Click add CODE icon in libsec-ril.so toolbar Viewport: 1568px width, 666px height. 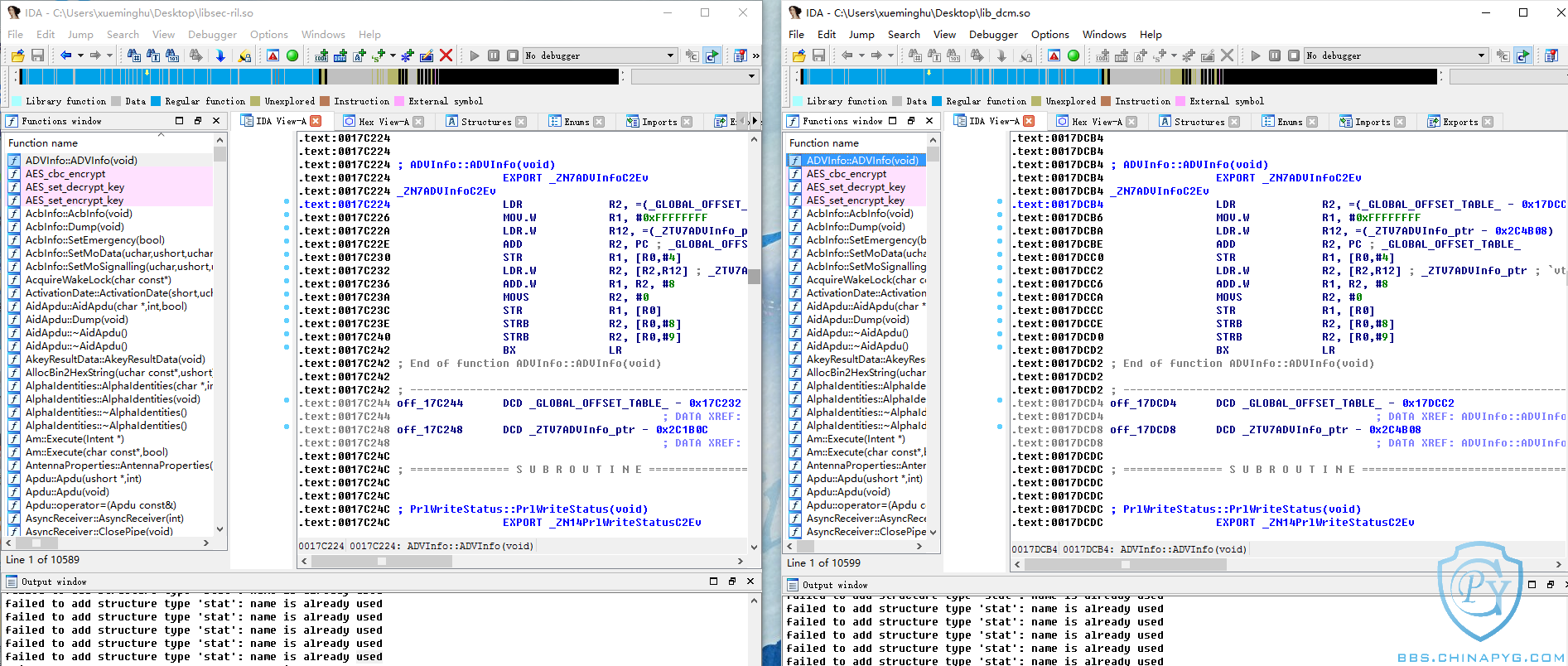pyautogui.click(x=321, y=55)
